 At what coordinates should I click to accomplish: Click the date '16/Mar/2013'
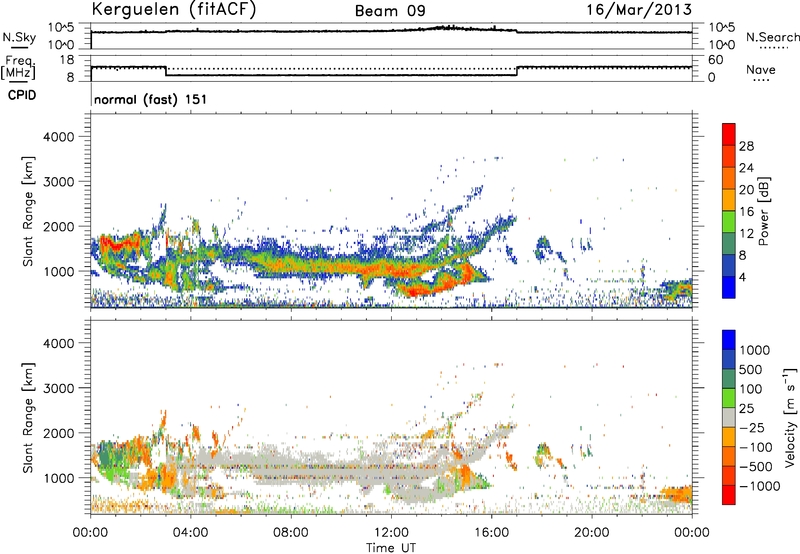tap(639, 10)
